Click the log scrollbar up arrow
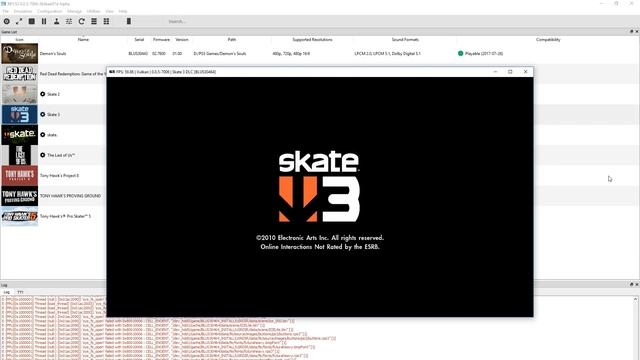Viewport: 640px width, 360px height. pyautogui.click(x=636, y=299)
